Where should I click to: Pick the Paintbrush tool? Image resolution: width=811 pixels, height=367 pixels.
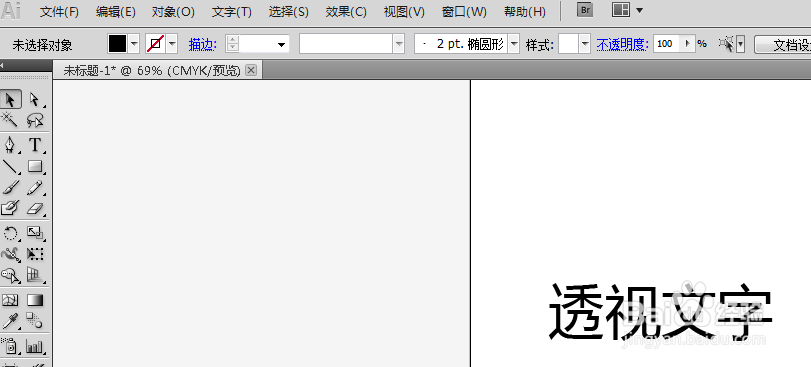tap(11, 188)
